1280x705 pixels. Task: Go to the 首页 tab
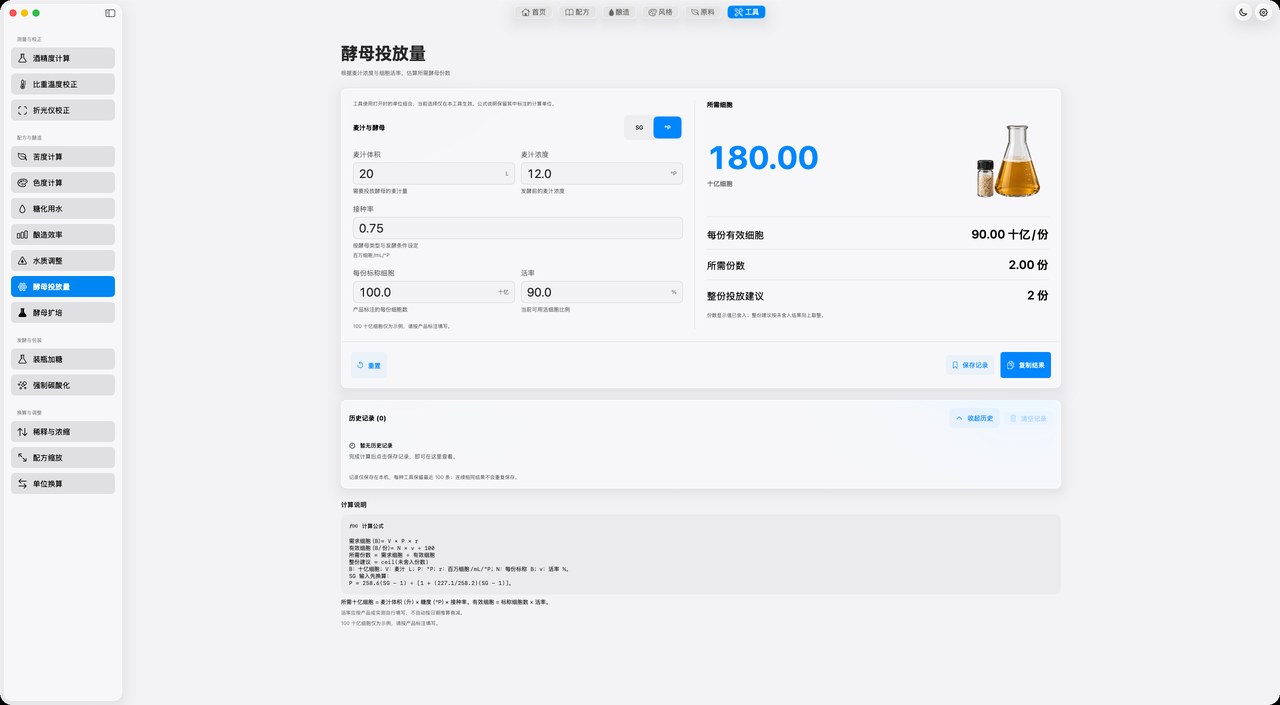534,12
